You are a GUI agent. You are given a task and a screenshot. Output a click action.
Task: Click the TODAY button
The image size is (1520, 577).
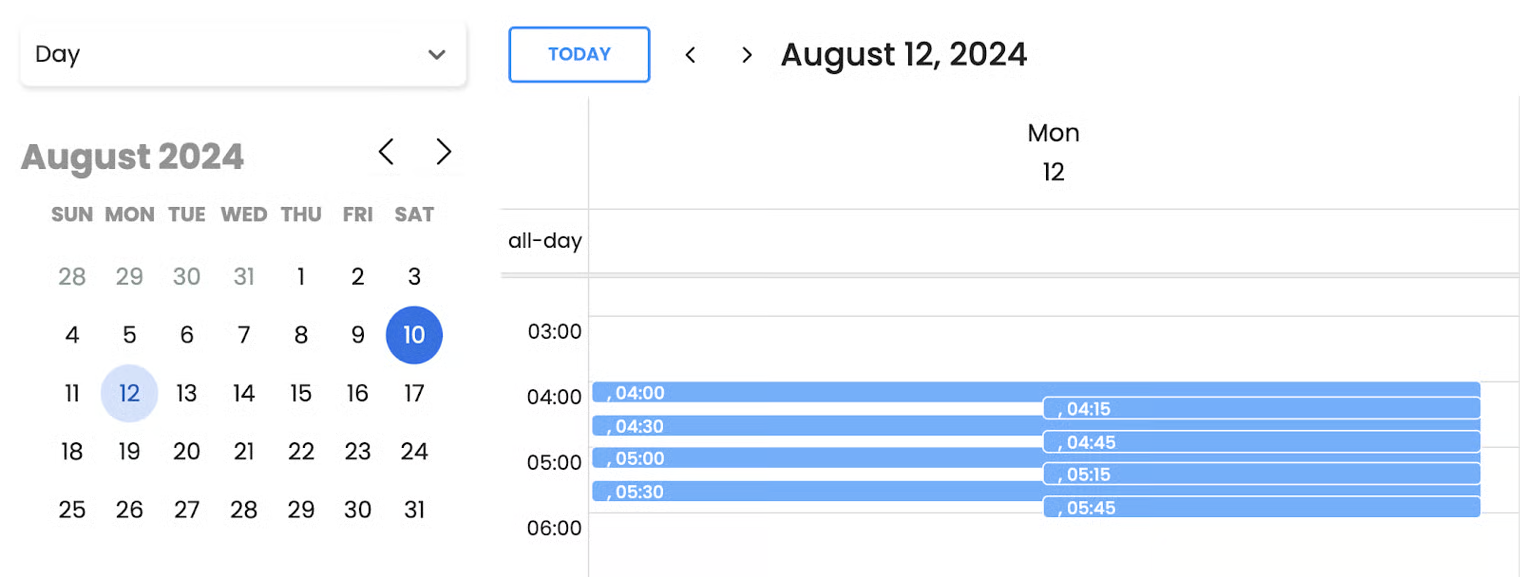(x=579, y=55)
